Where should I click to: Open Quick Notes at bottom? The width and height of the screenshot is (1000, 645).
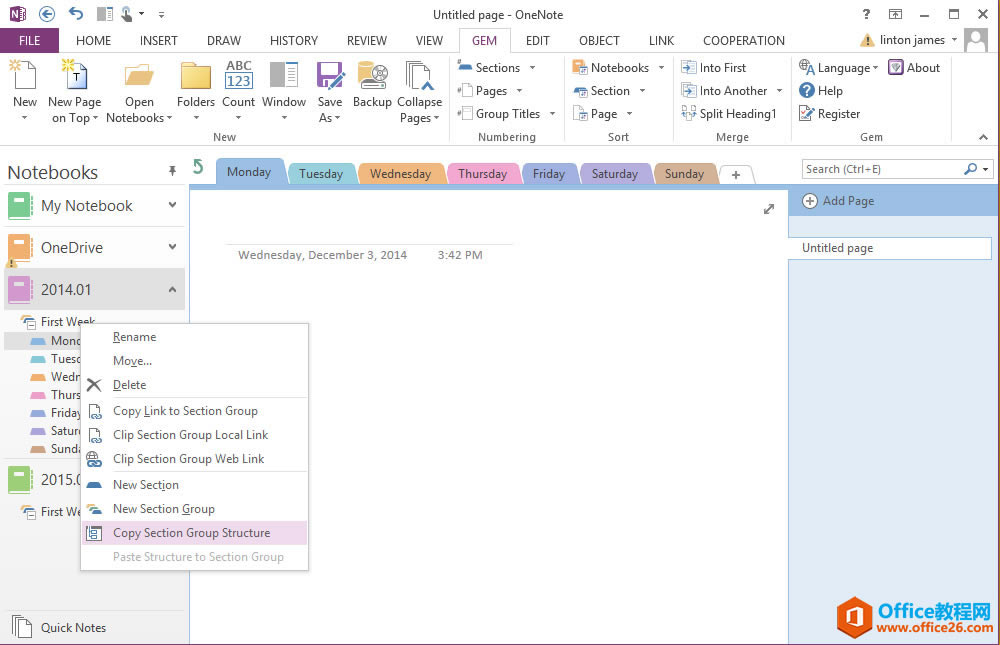tap(72, 628)
